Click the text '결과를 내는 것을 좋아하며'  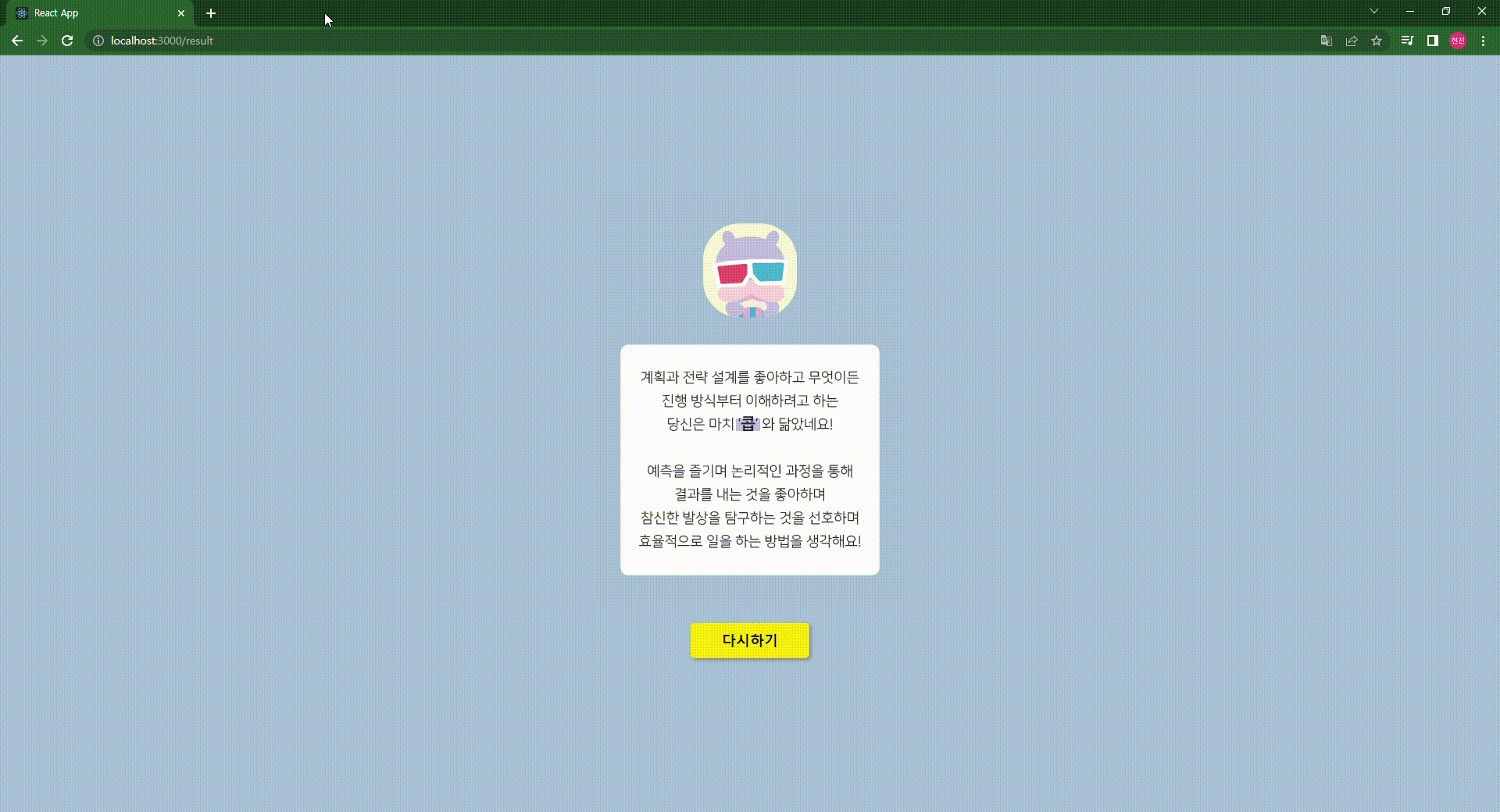(750, 494)
